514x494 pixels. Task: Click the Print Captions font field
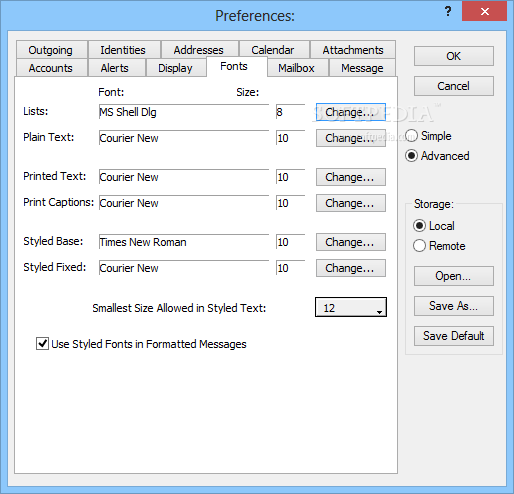[184, 203]
